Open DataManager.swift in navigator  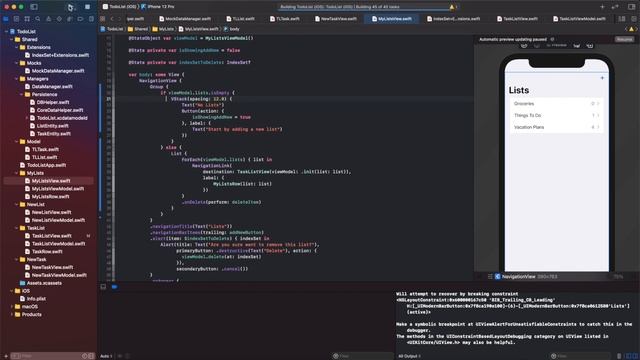49,87
